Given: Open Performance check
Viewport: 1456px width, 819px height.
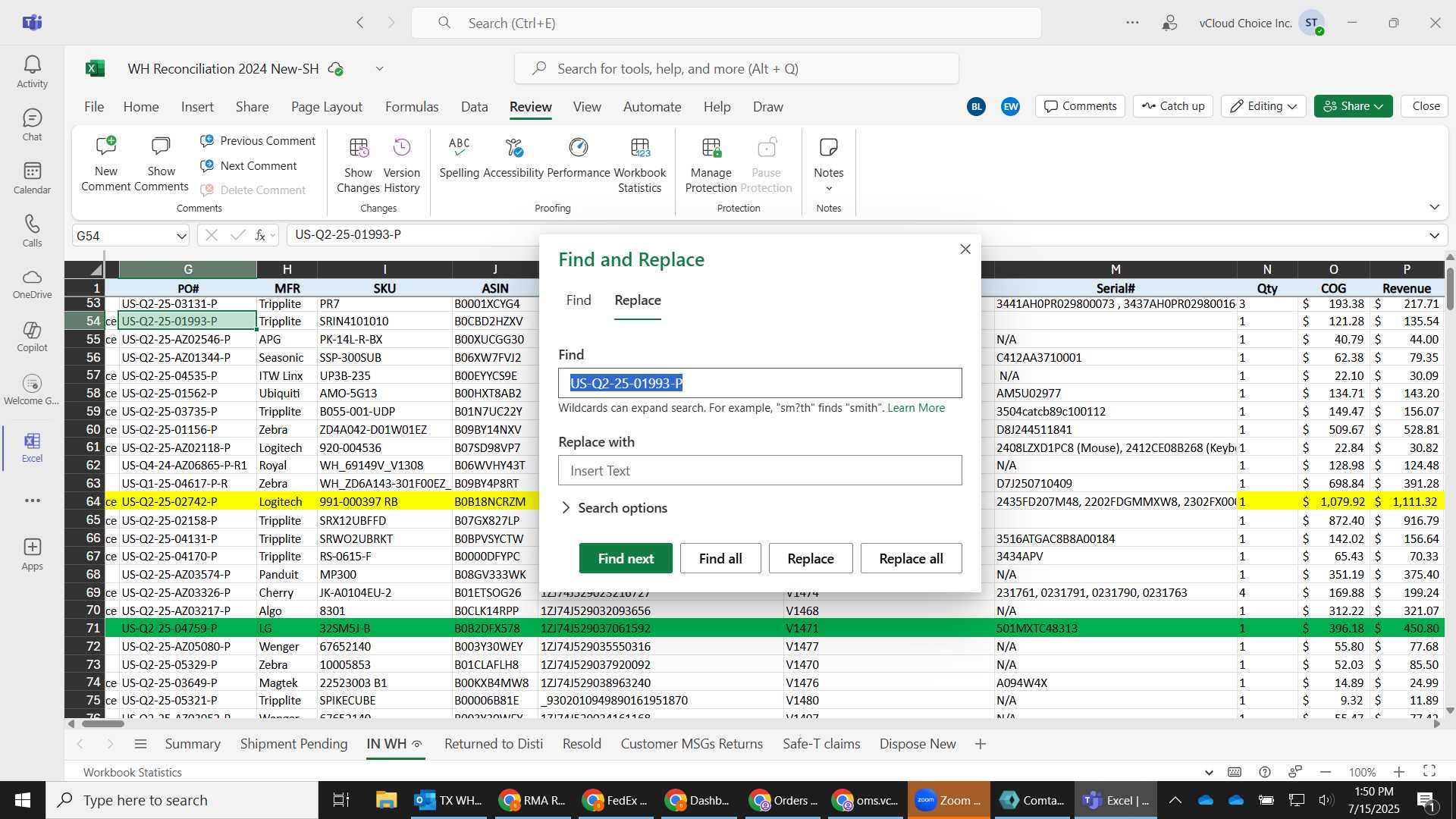Looking at the screenshot, I should pyautogui.click(x=578, y=157).
